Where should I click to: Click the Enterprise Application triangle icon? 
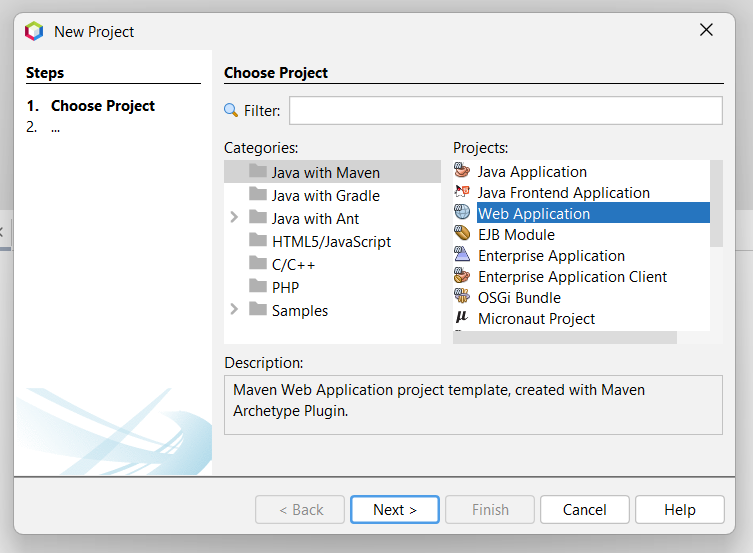pyautogui.click(x=462, y=254)
